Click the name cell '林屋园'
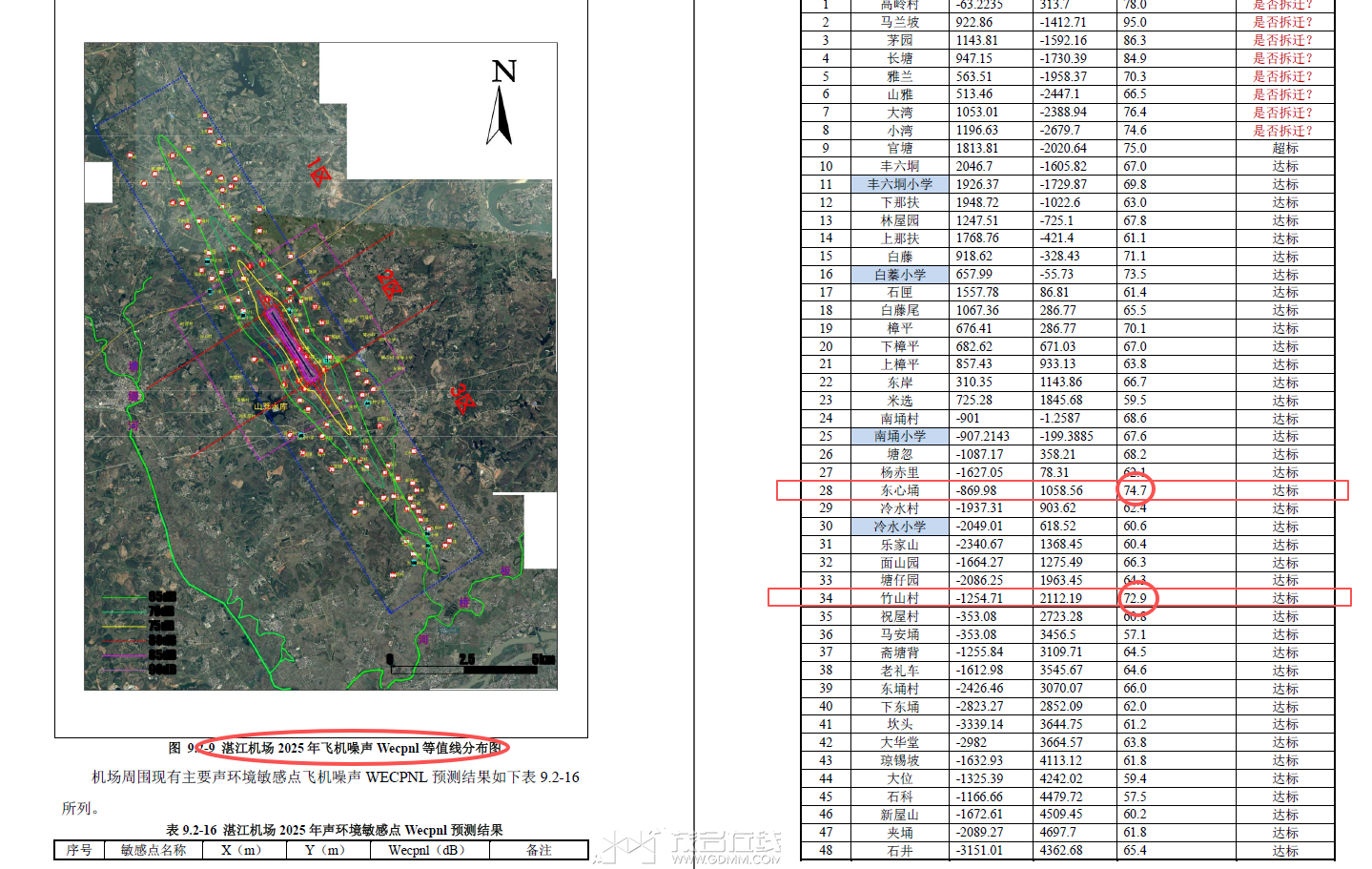The width and height of the screenshot is (1372, 869). click(899, 220)
